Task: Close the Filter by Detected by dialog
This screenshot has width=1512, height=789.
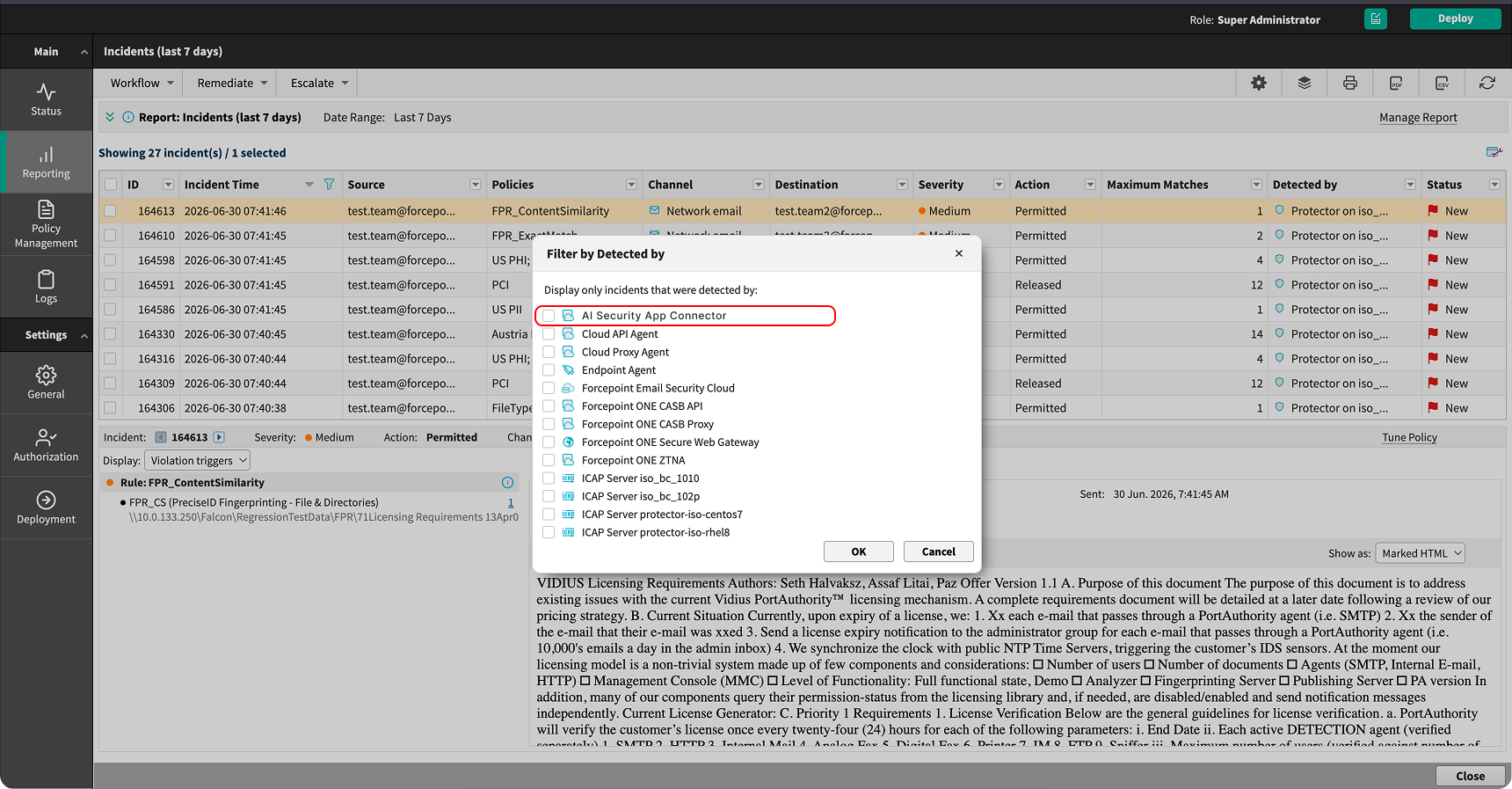Action: [959, 253]
